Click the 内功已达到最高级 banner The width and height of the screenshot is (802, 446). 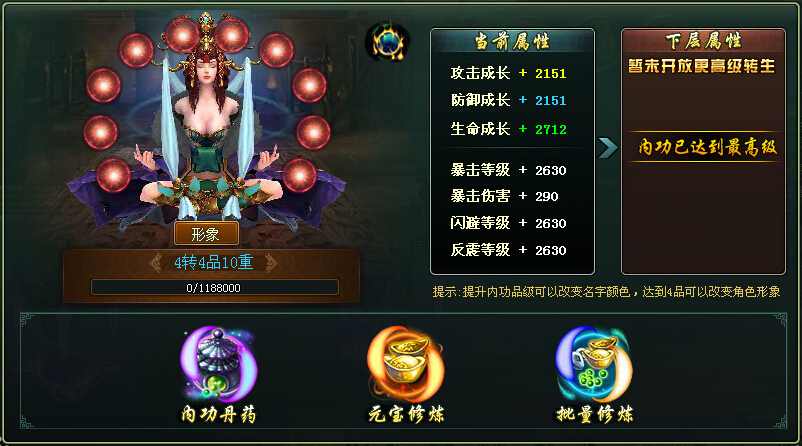[707, 147]
